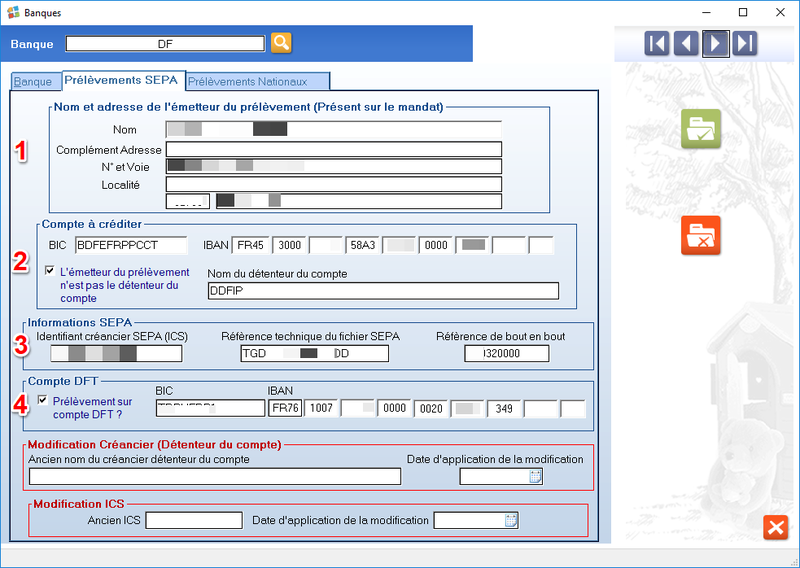The height and width of the screenshot is (568, 800).
Task: Click the Ancien ICS text field
Action: pos(194,520)
